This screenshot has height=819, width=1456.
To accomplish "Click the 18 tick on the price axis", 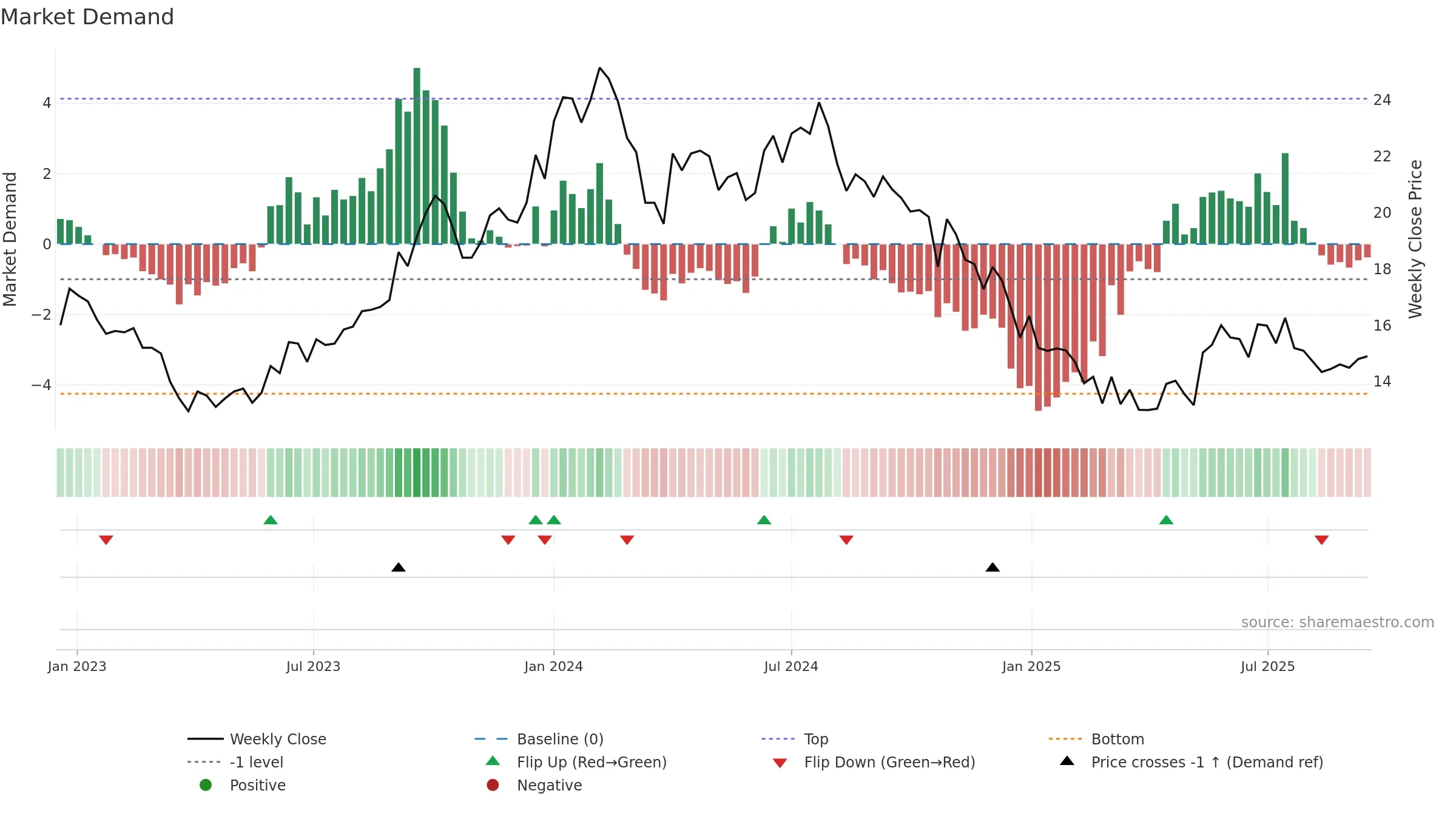I will point(1382,269).
